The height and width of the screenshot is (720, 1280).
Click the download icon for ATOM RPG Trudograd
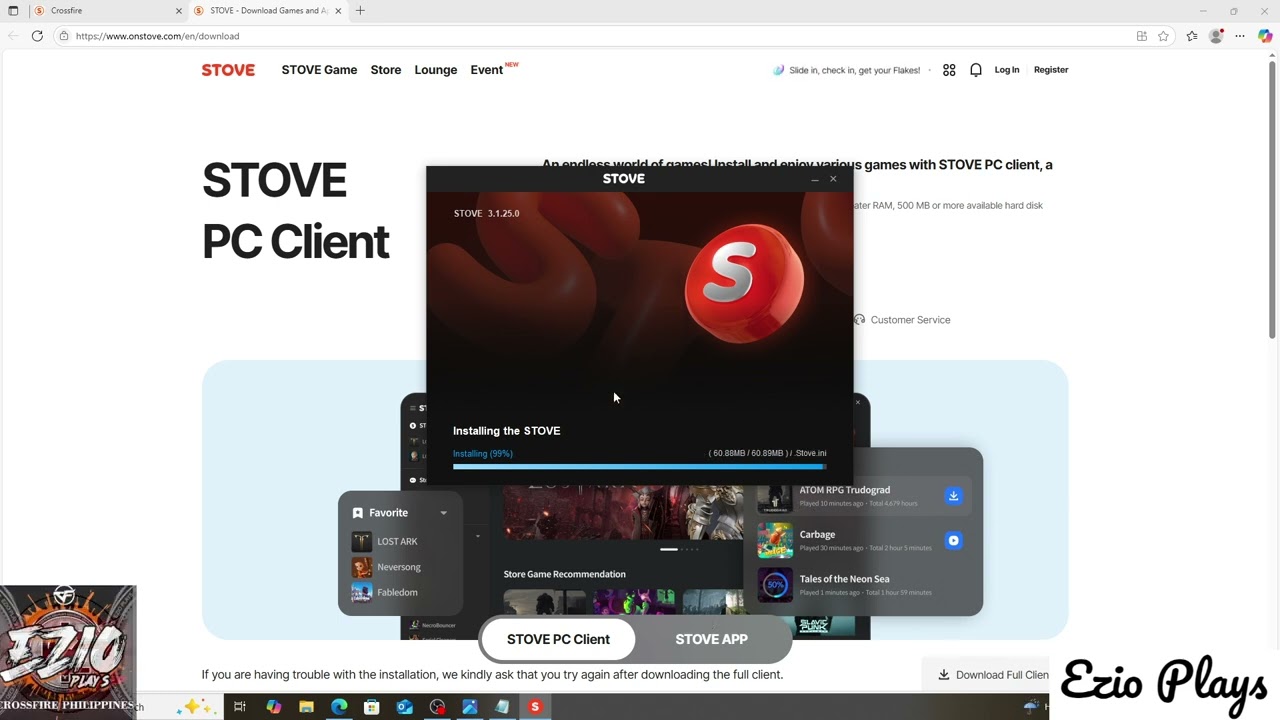953,496
